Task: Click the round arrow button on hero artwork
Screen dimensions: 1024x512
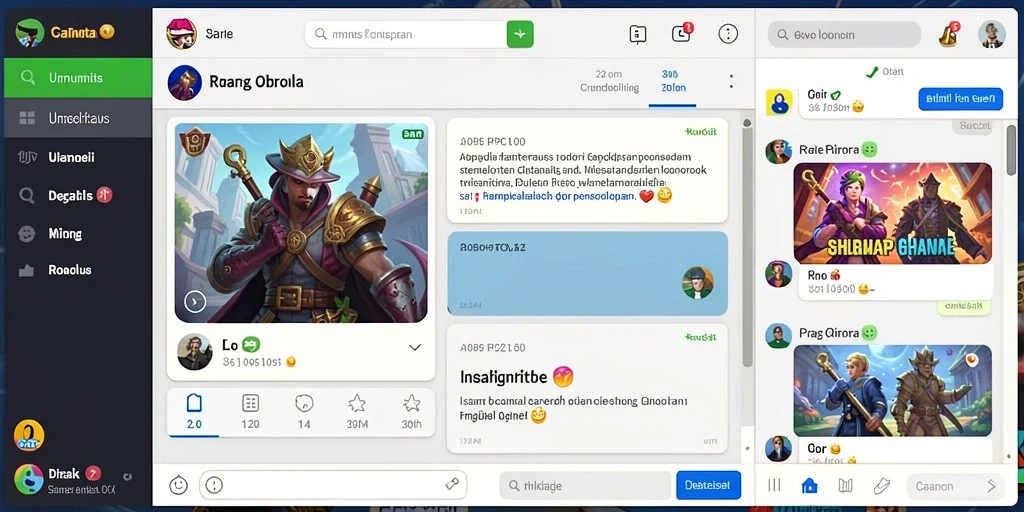Action: pos(195,301)
